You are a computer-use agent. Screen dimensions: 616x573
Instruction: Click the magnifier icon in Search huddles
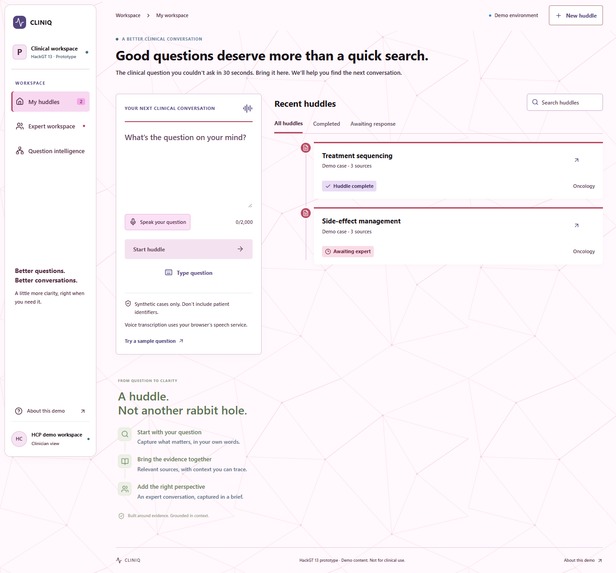click(535, 102)
